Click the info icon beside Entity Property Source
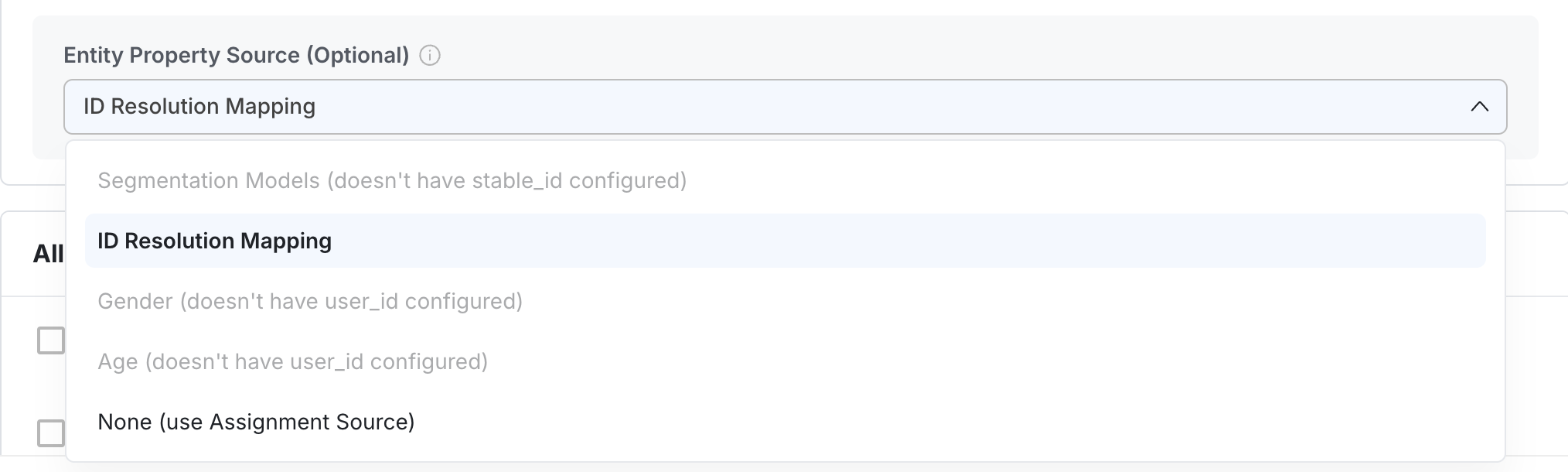Viewport: 1568px width, 472px height. click(431, 55)
